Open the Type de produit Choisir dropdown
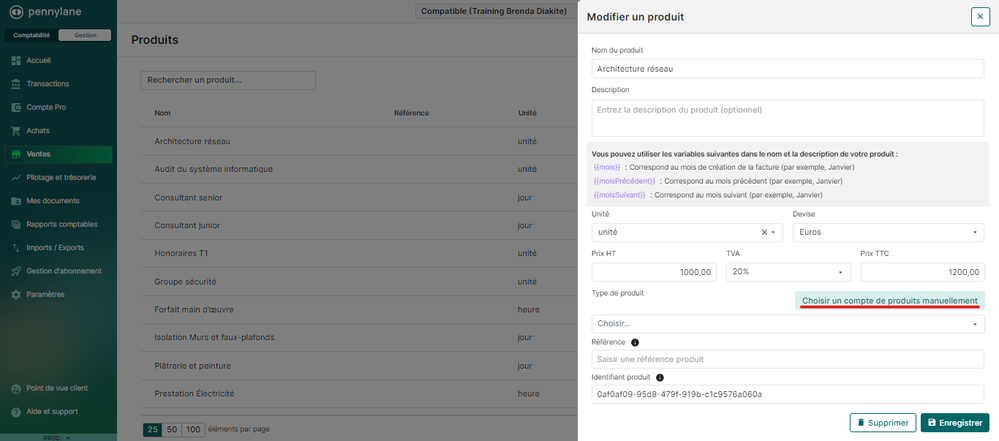The width and height of the screenshot is (999, 441). [x=788, y=323]
